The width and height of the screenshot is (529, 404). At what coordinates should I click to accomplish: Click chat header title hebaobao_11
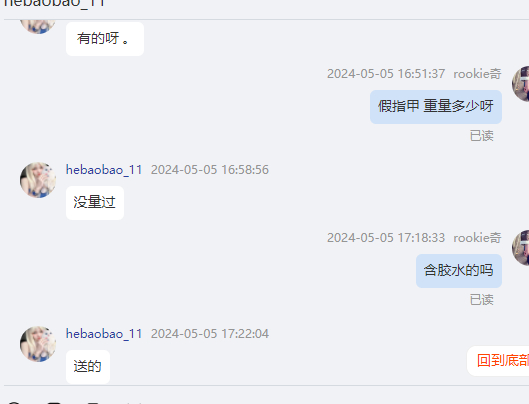(x=54, y=3)
